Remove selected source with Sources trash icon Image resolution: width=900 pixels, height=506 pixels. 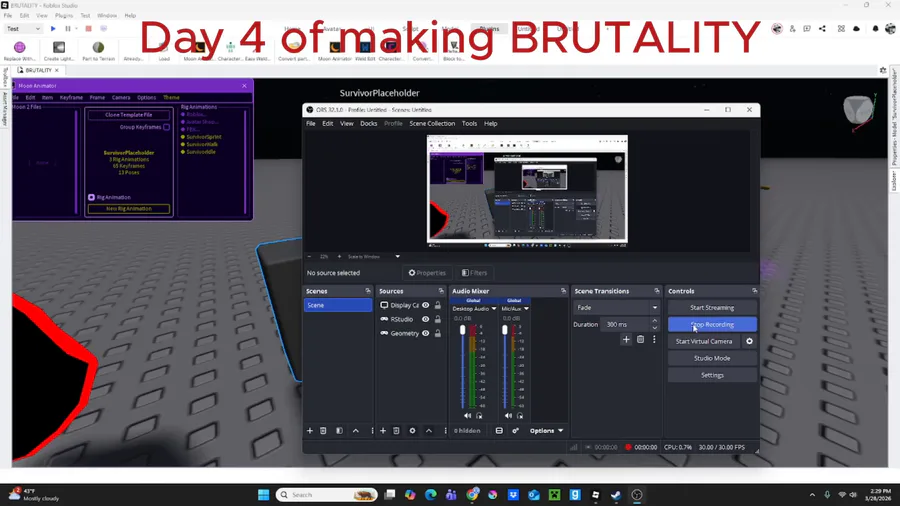pyautogui.click(x=396, y=431)
